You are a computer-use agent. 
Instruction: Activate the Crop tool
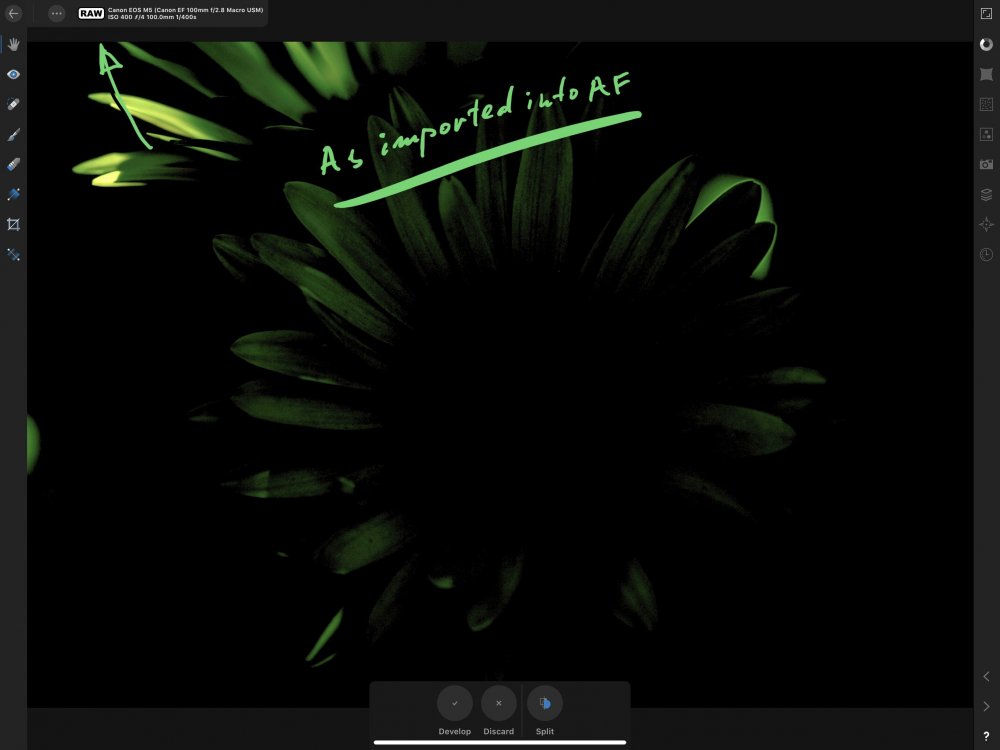coord(13,225)
